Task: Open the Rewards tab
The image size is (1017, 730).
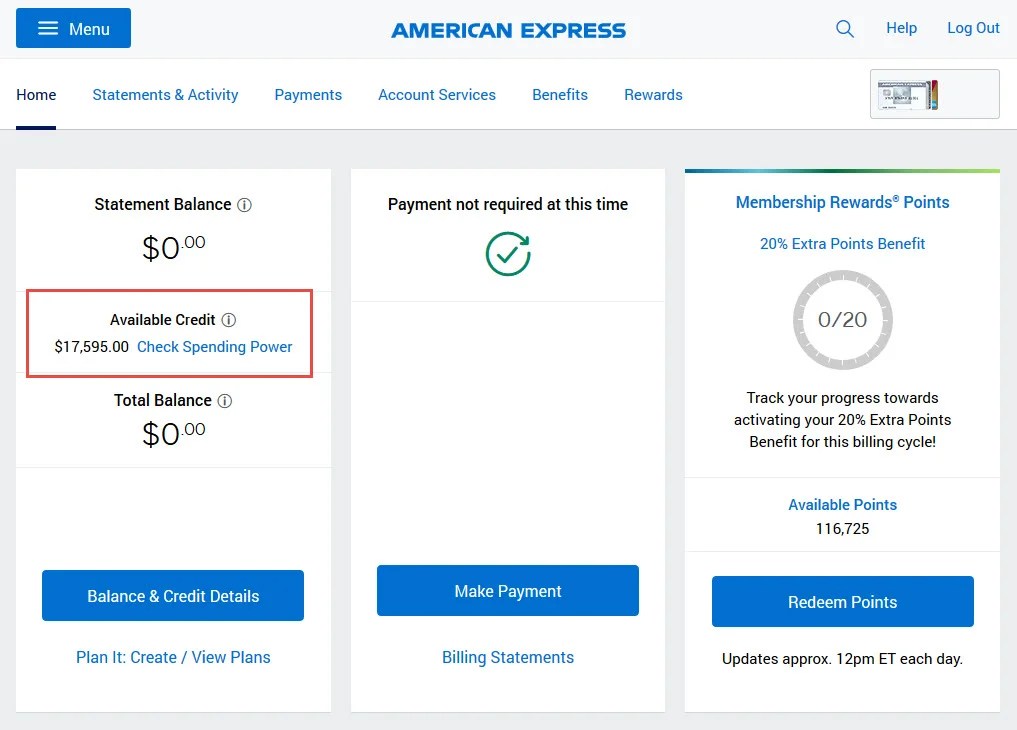Action: 653,95
